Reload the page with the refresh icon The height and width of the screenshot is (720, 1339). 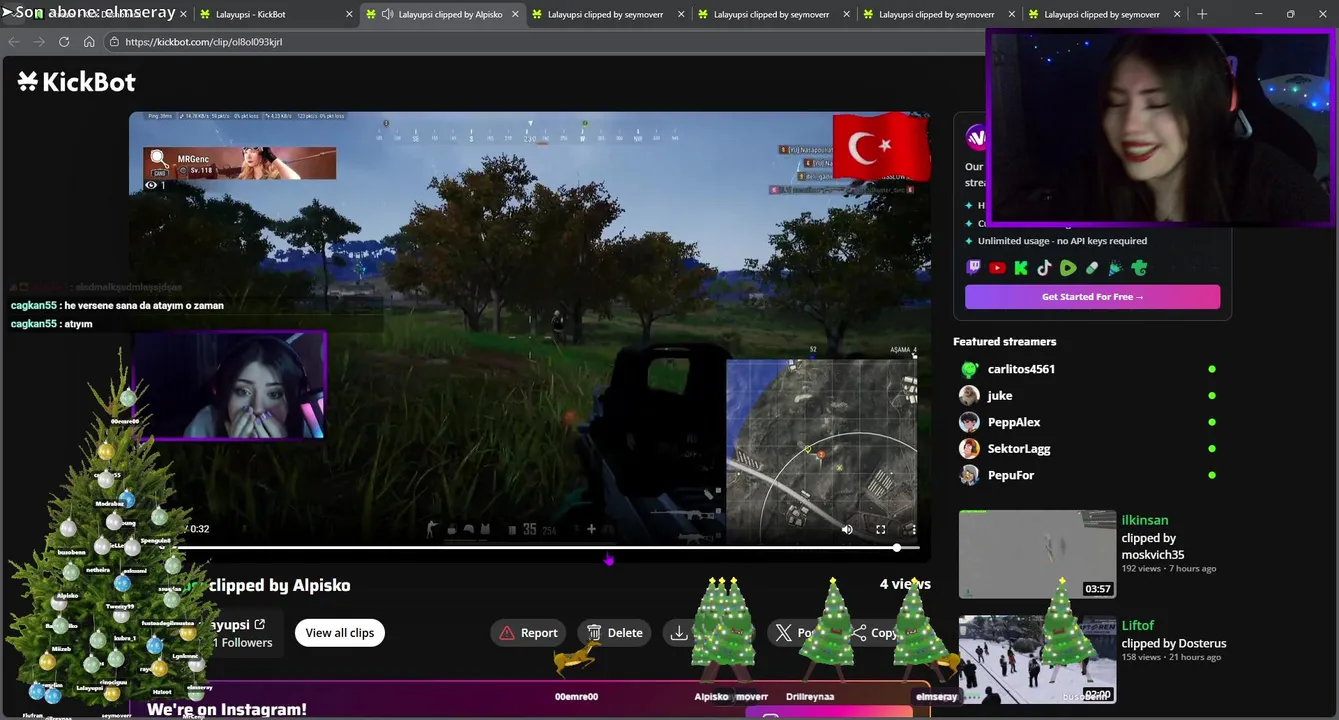pyautogui.click(x=64, y=42)
